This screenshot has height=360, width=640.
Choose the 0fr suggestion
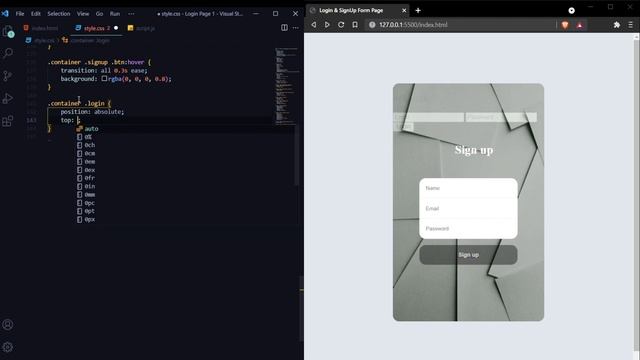pyautogui.click(x=90, y=178)
